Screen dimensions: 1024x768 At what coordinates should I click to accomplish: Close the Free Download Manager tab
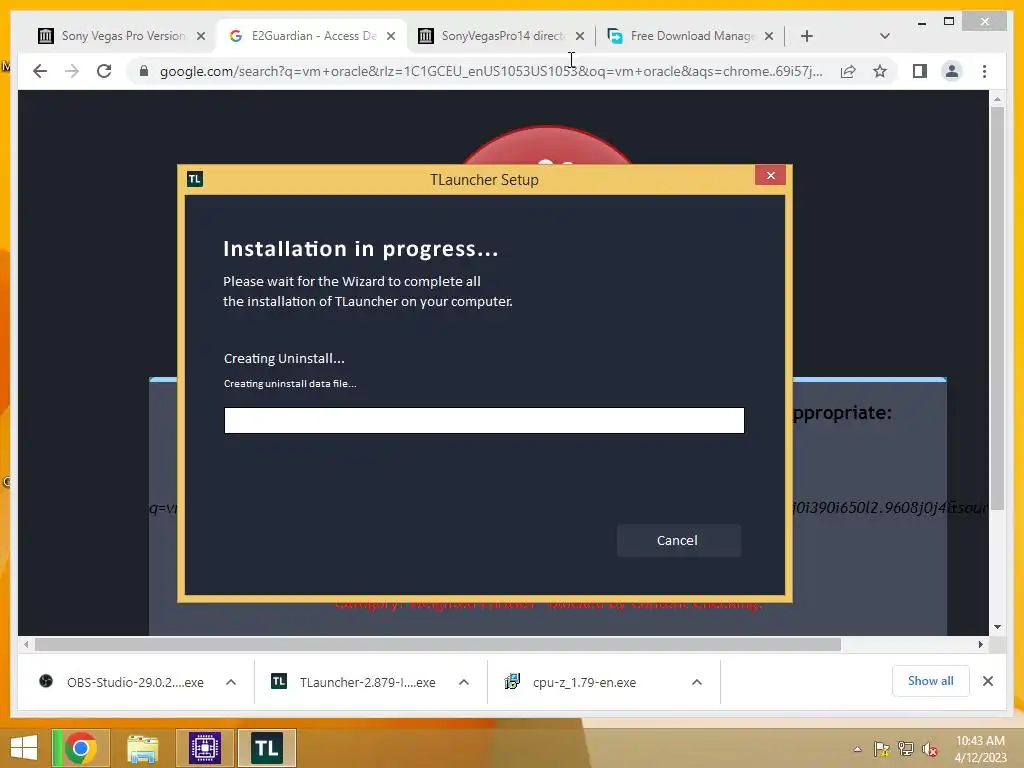click(x=769, y=36)
